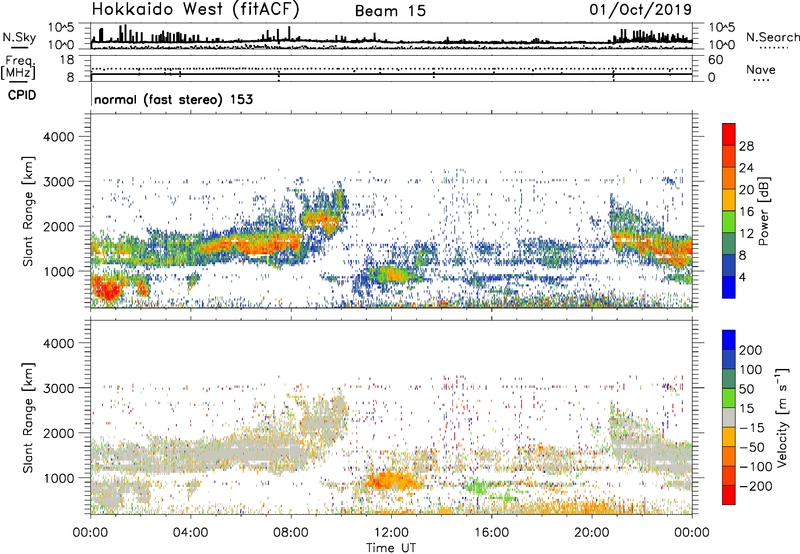Click '3000' tick on the velocity panel
The width and height of the screenshot is (800, 554).
(59, 388)
